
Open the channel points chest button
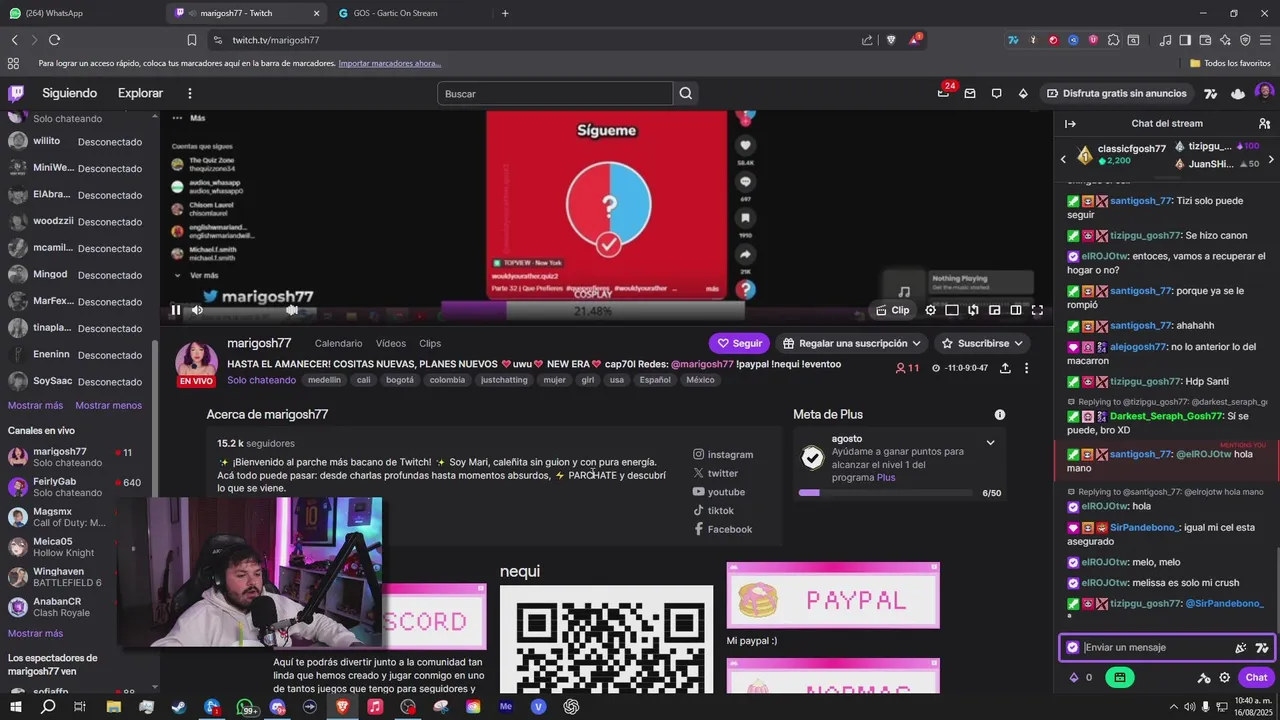click(x=1119, y=677)
